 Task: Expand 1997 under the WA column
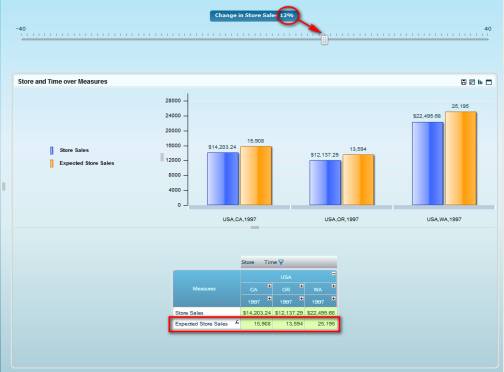333,298
